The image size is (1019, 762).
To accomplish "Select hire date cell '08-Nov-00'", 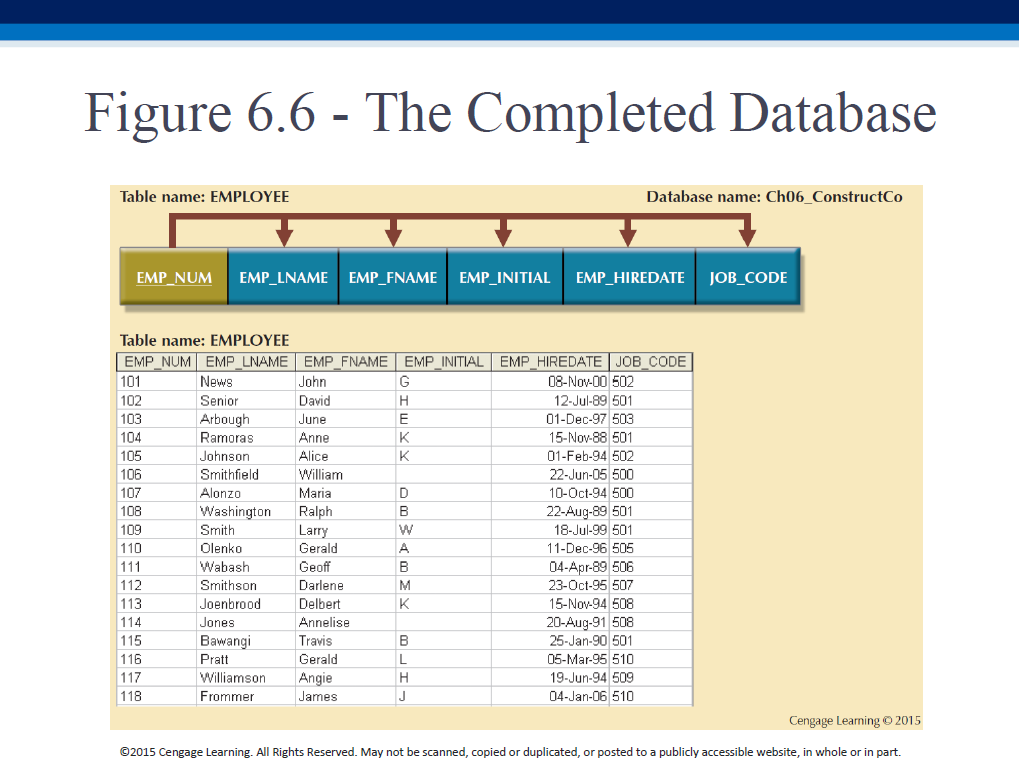I will click(550, 381).
